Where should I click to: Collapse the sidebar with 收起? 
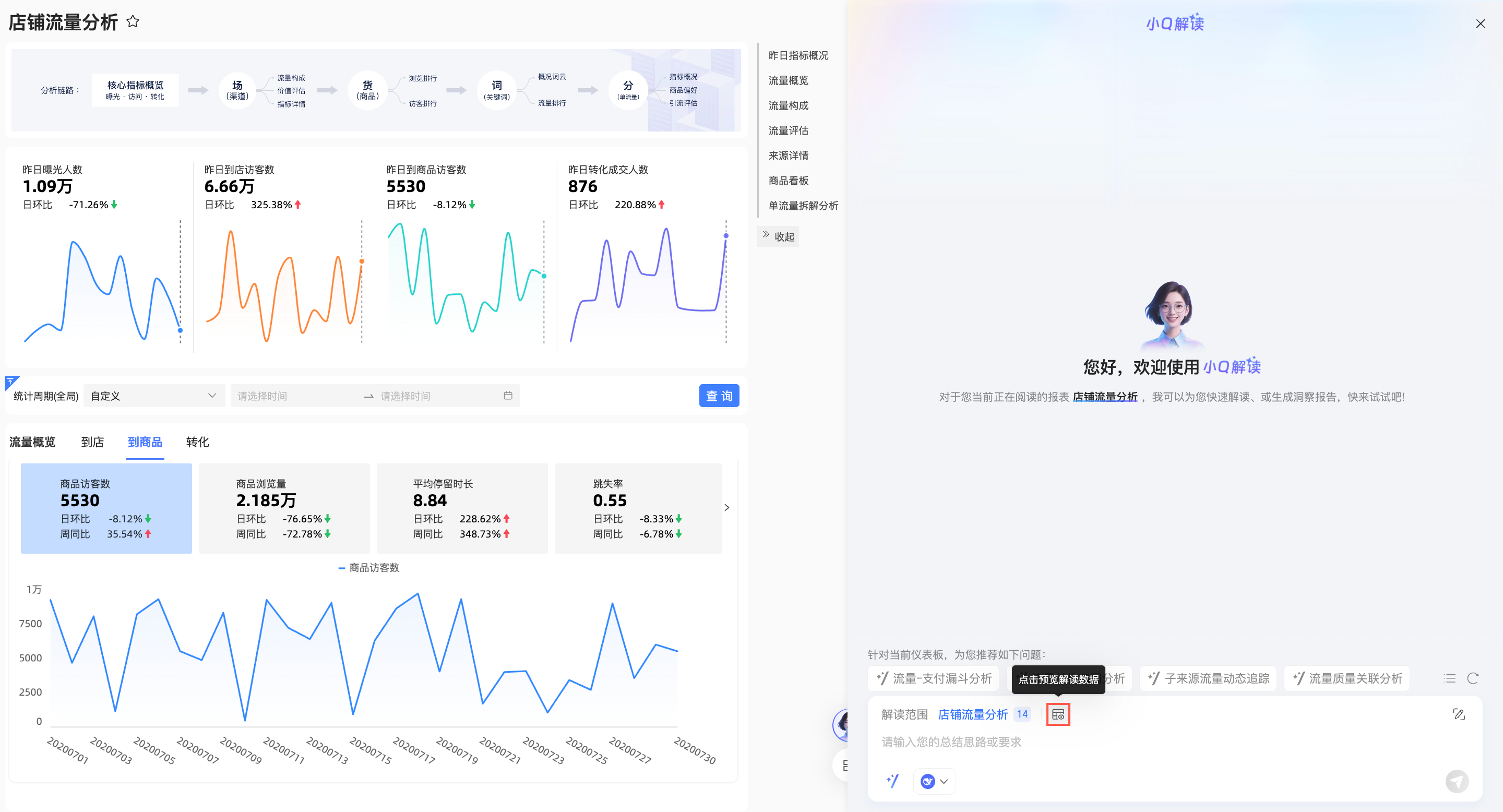coord(778,236)
